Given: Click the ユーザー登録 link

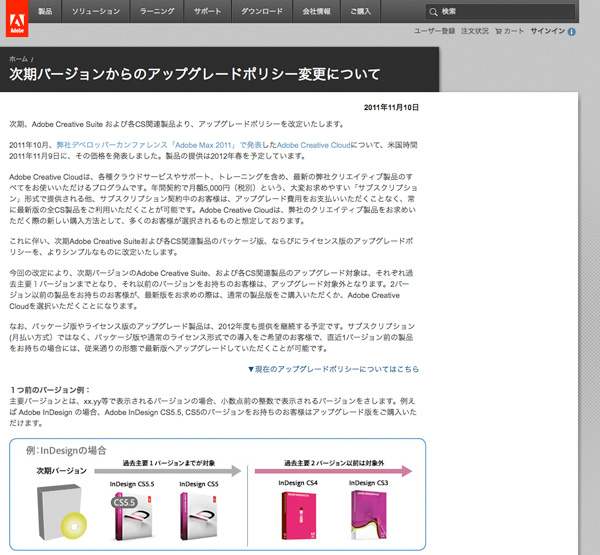Looking at the screenshot, I should click(434, 32).
